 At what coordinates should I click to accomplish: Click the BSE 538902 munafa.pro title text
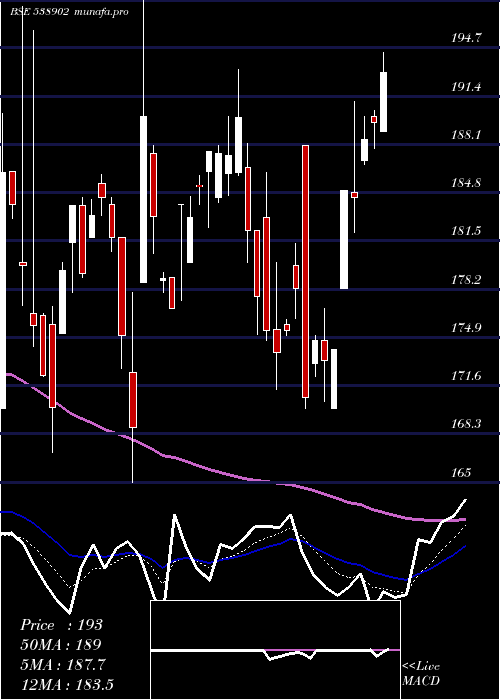[x=70, y=12]
